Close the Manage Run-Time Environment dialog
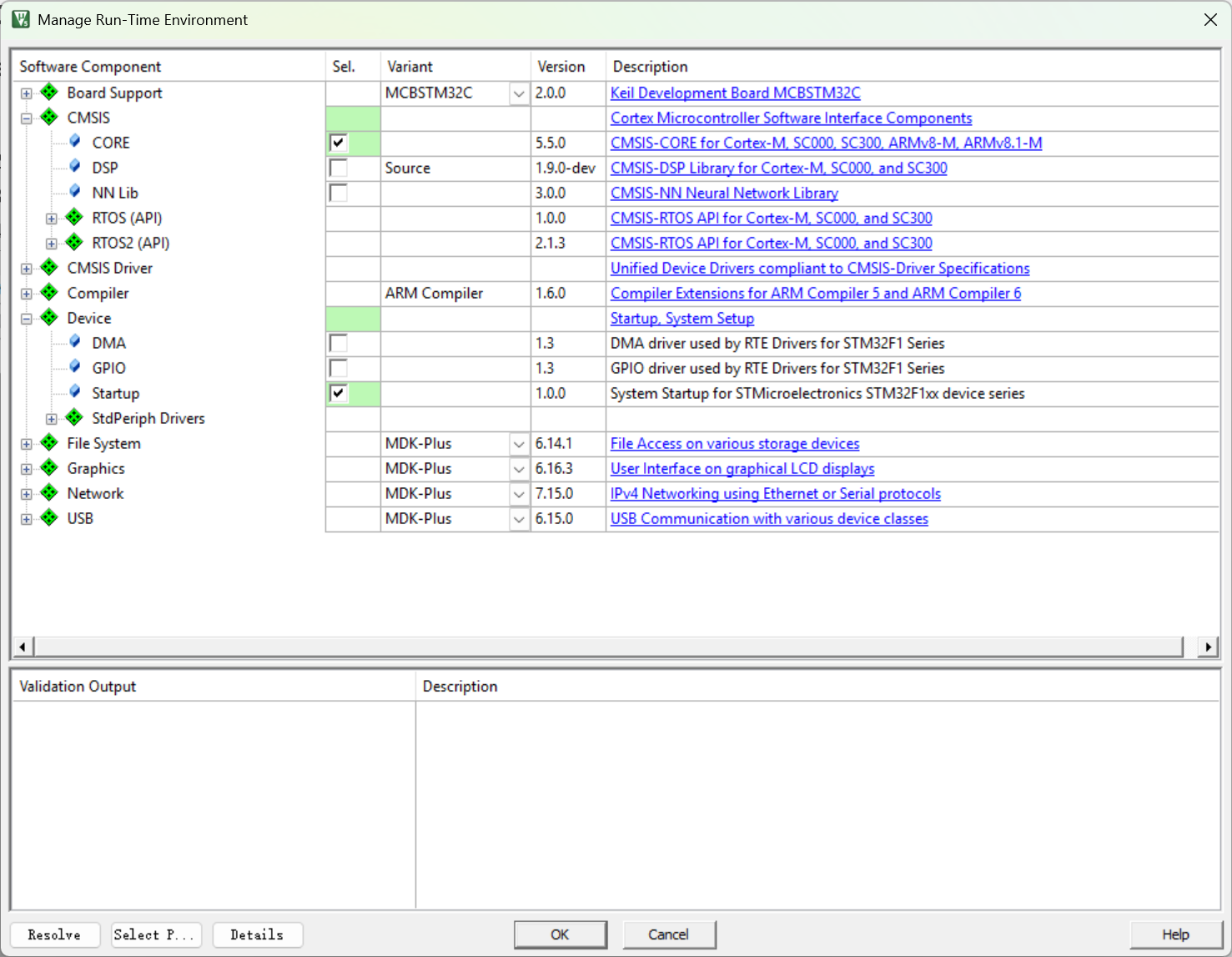Image resolution: width=1232 pixels, height=957 pixels. click(1210, 19)
